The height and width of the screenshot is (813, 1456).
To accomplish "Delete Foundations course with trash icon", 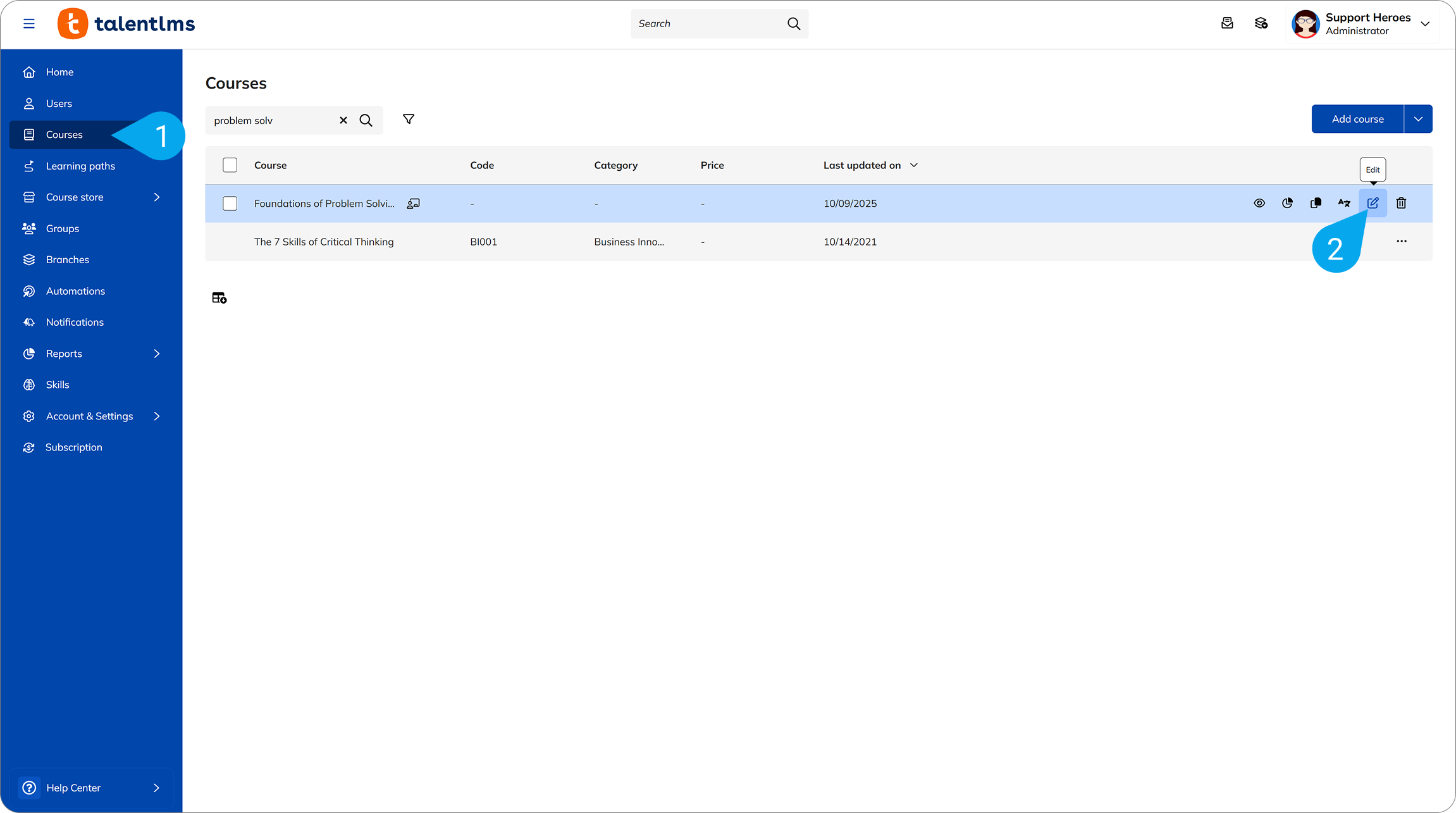I will pyautogui.click(x=1401, y=203).
